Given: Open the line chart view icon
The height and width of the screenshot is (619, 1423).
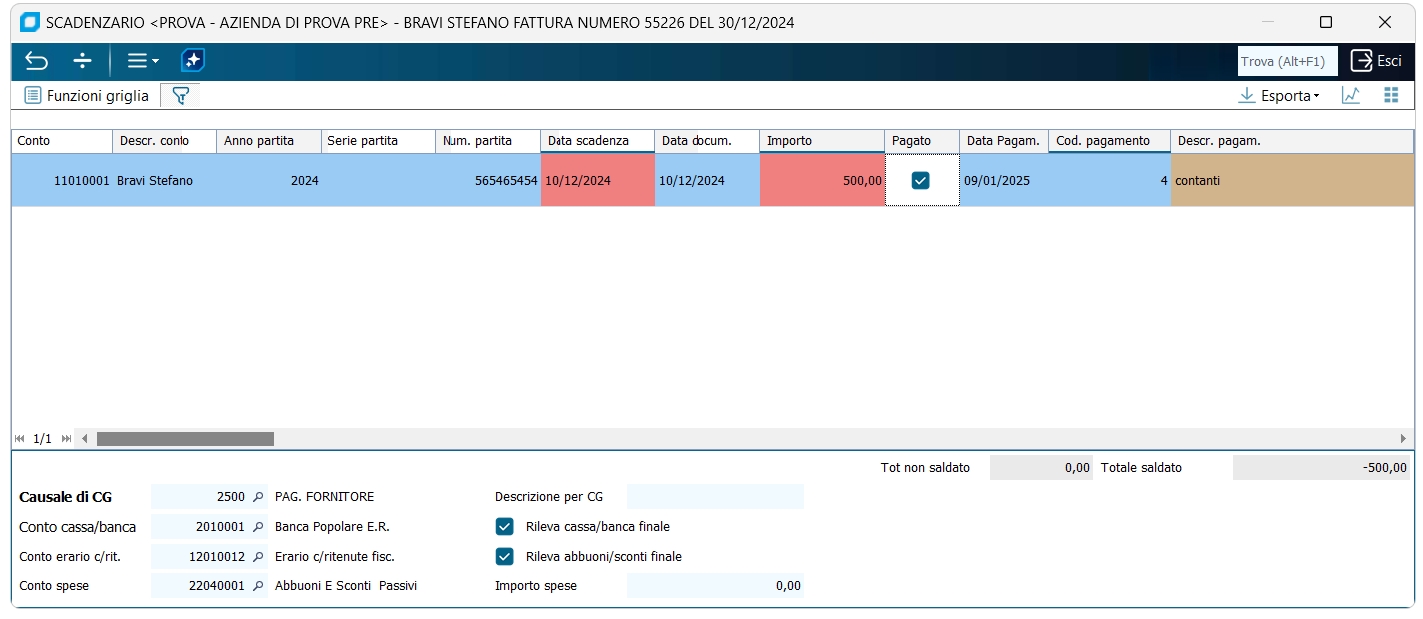Looking at the screenshot, I should pyautogui.click(x=1350, y=96).
